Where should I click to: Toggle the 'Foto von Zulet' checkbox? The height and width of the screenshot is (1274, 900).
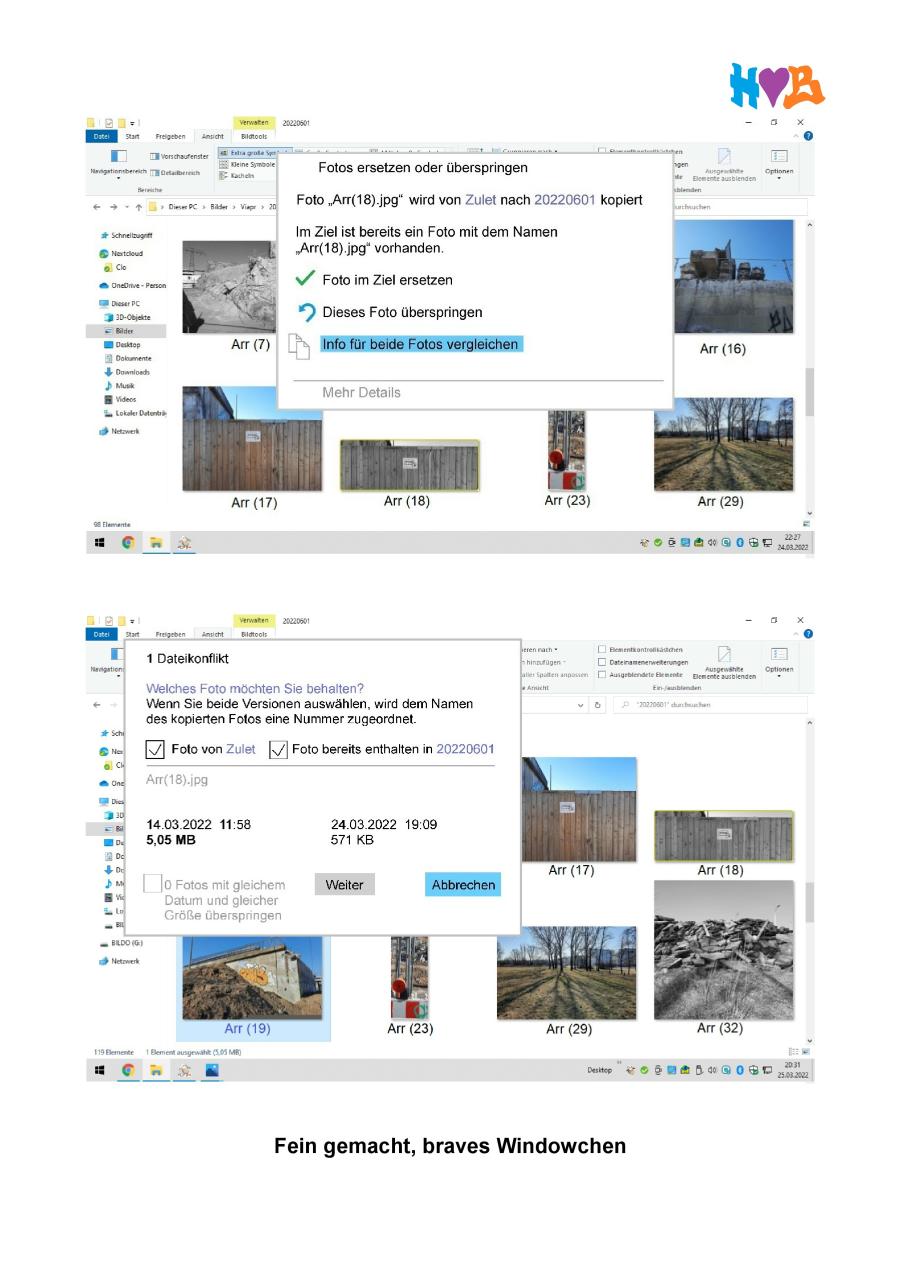pyautogui.click(x=155, y=749)
